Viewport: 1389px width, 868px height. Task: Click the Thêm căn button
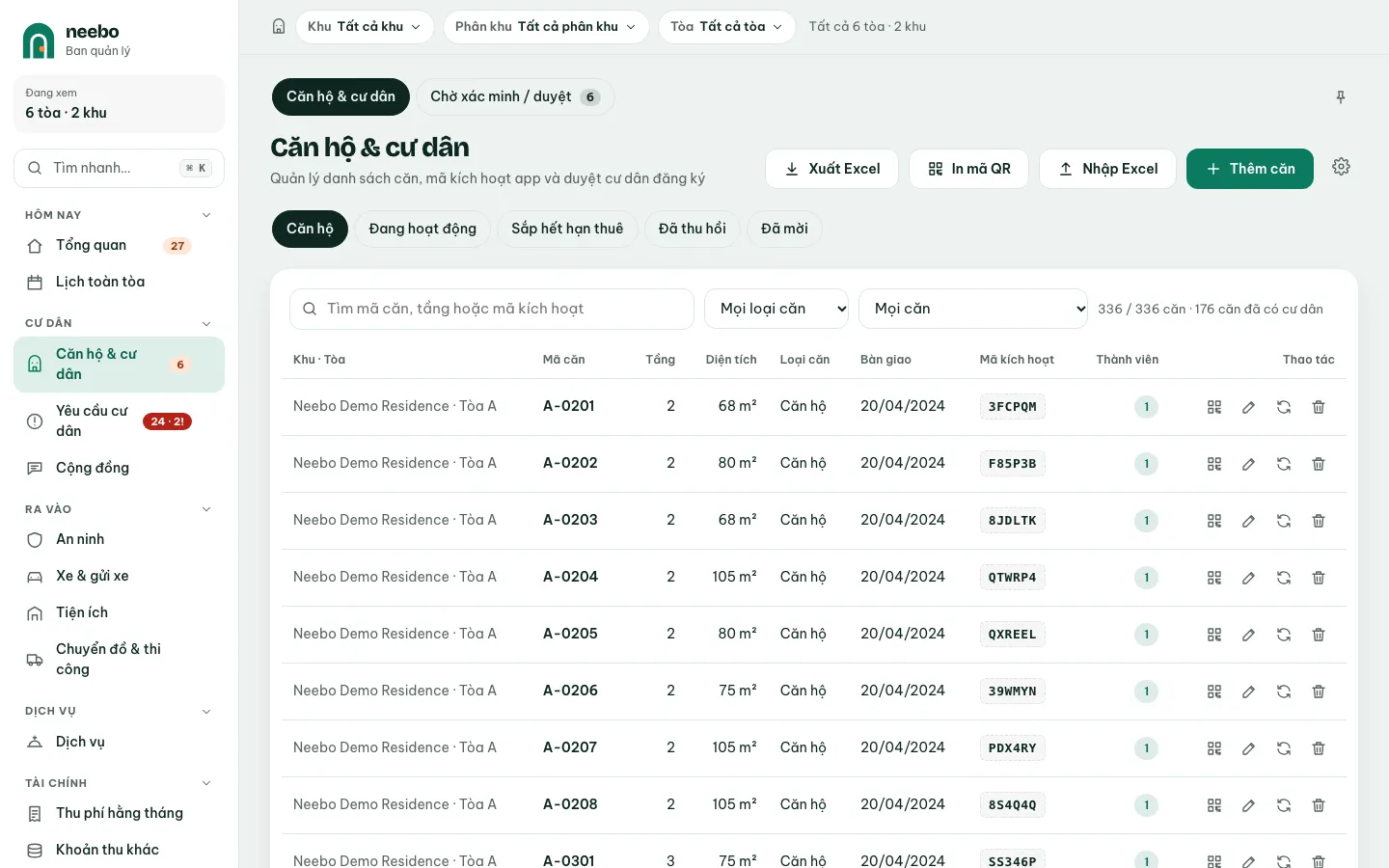click(1249, 169)
